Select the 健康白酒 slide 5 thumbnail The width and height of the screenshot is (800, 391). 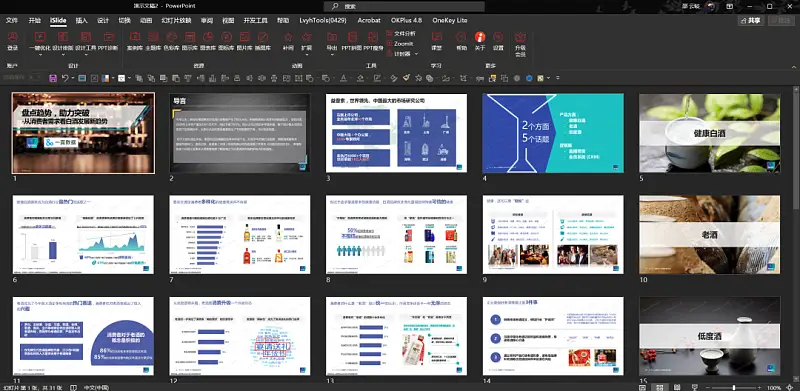point(709,133)
